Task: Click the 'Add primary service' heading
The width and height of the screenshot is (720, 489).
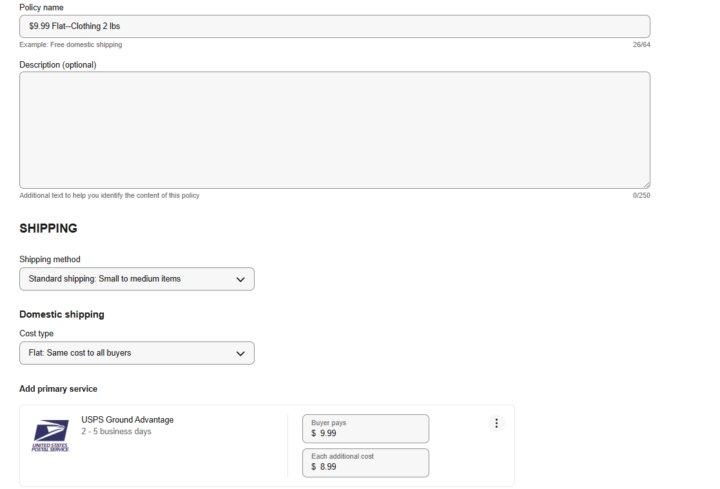Action: [58, 389]
